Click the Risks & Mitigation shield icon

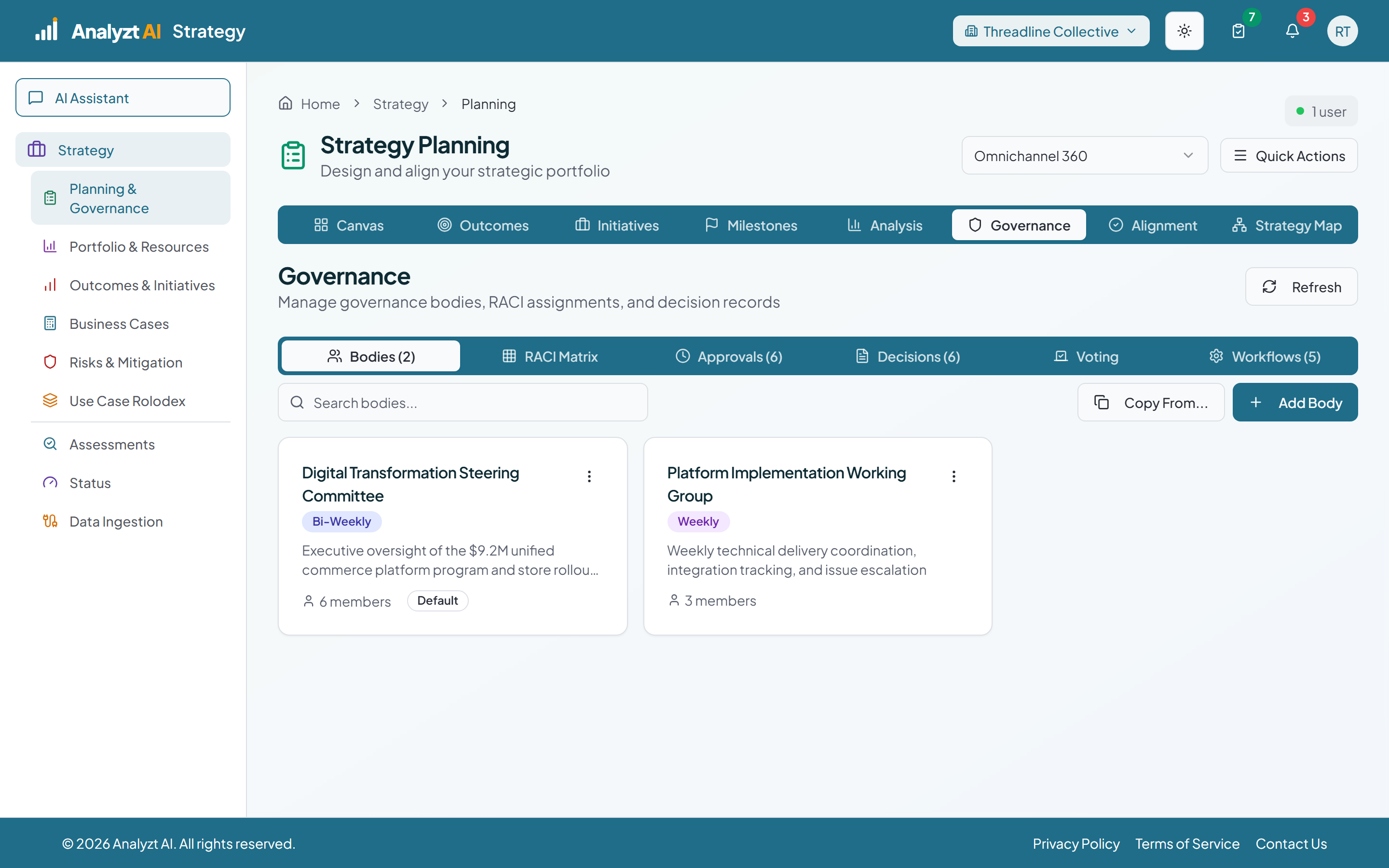coord(51,362)
